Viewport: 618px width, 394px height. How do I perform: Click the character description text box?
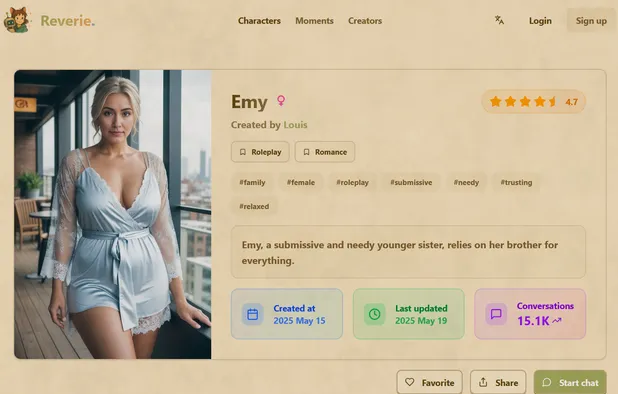(408, 252)
